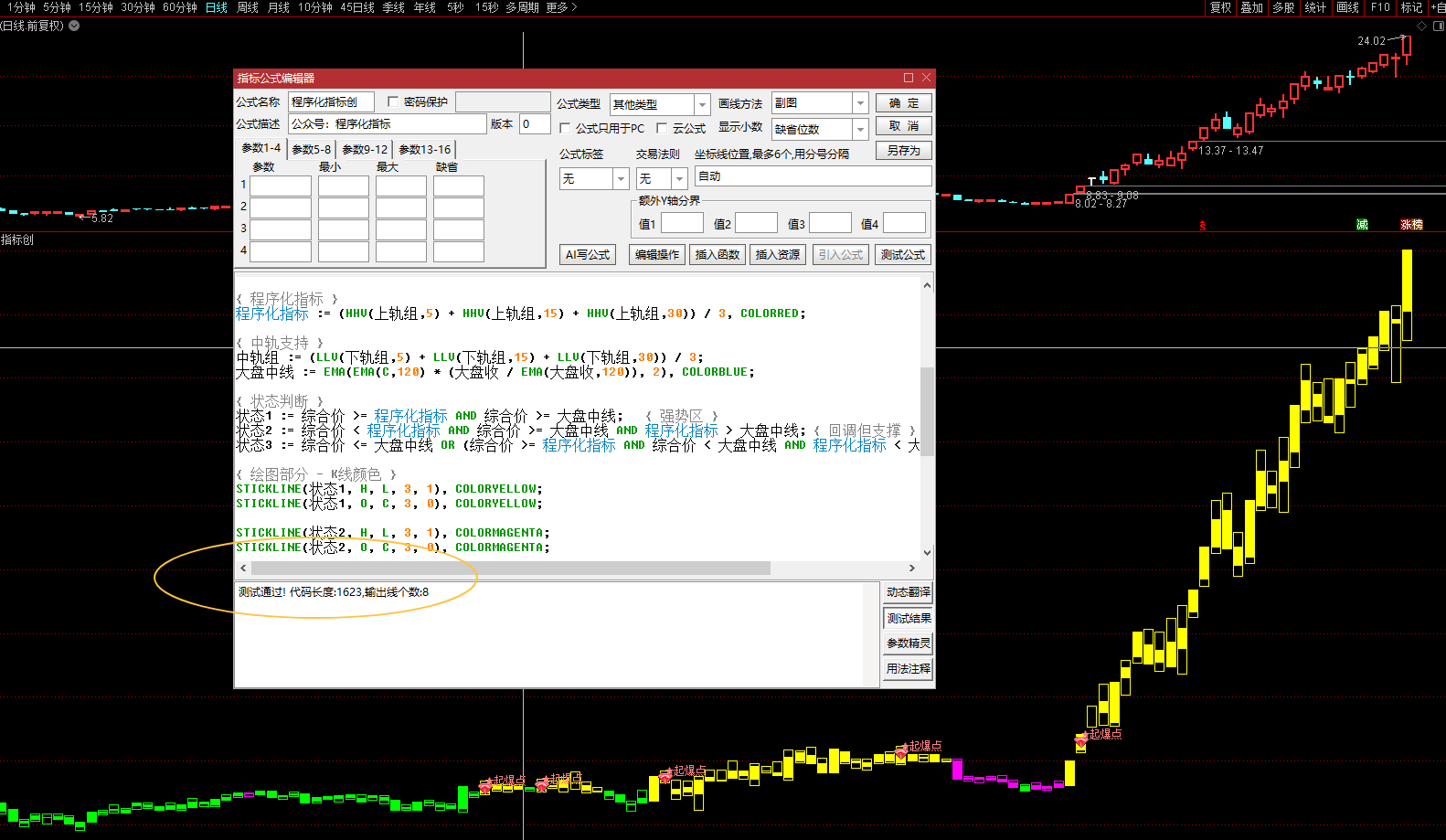Tick the 云公式 checkbox
1446x840 pixels.
pyautogui.click(x=662, y=128)
